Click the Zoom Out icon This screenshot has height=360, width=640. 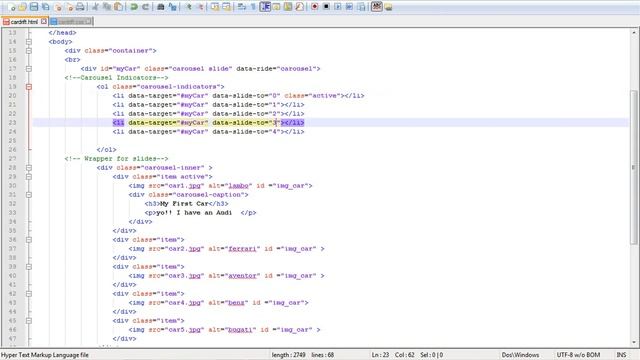200,7
